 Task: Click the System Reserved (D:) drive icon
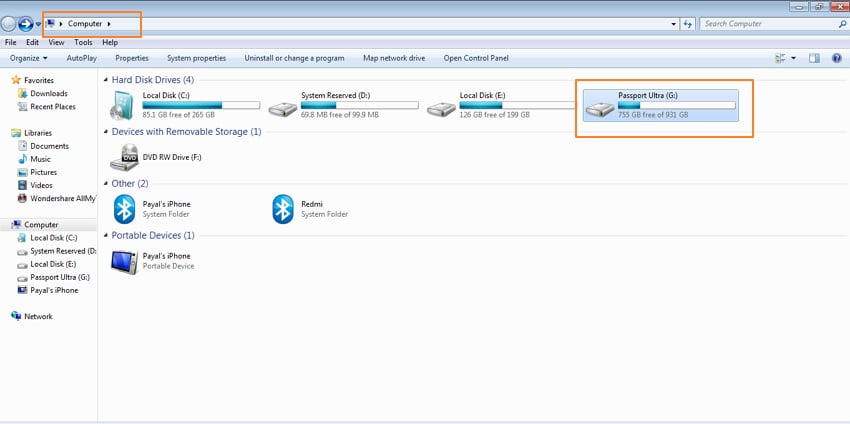[283, 110]
